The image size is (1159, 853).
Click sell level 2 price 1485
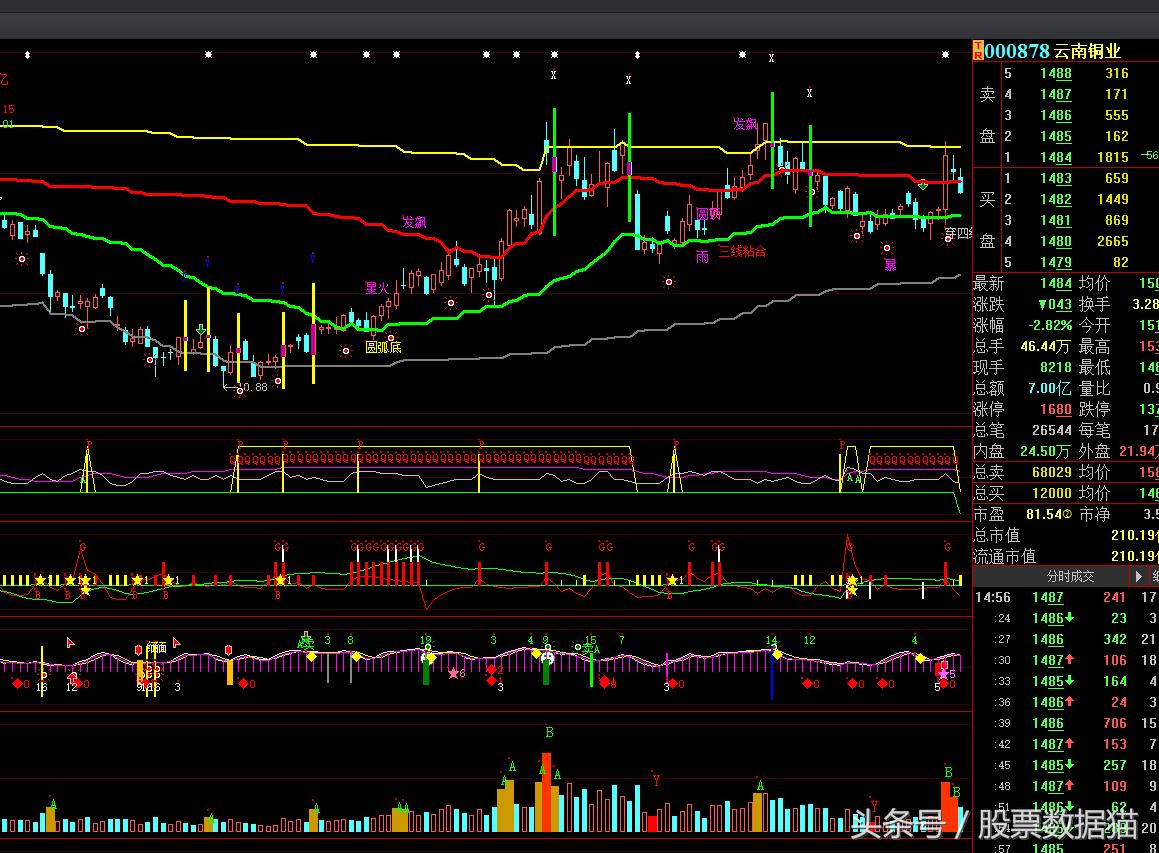1056,136
